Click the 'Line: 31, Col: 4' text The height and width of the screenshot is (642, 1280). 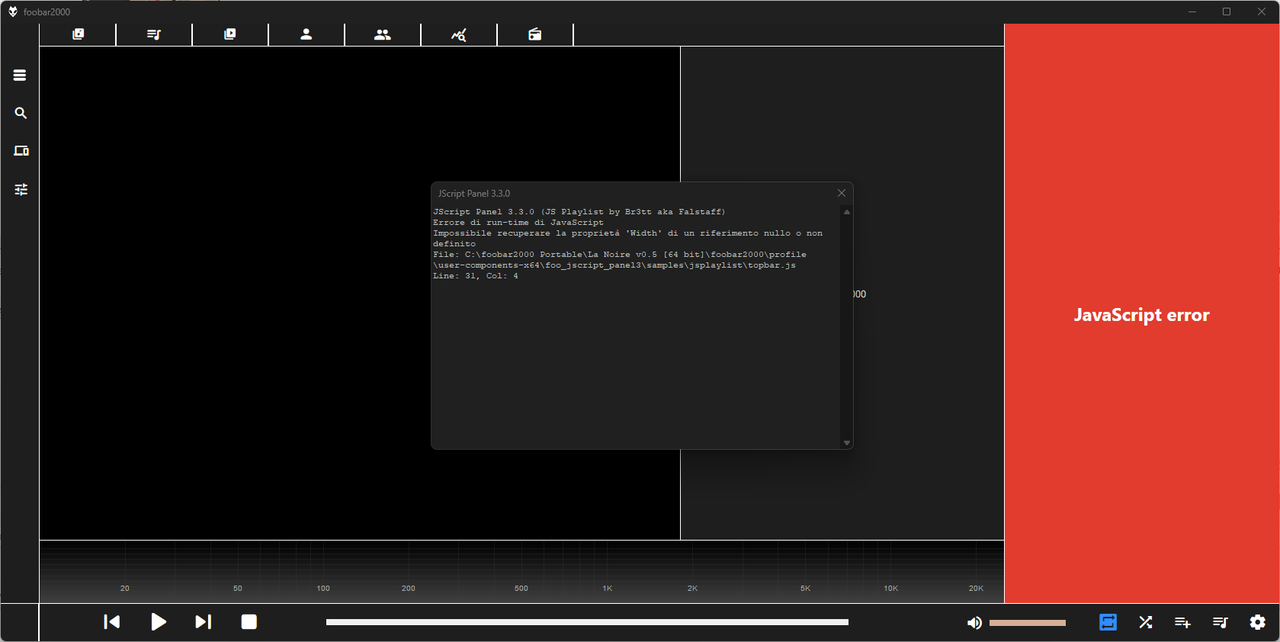[x=476, y=276]
